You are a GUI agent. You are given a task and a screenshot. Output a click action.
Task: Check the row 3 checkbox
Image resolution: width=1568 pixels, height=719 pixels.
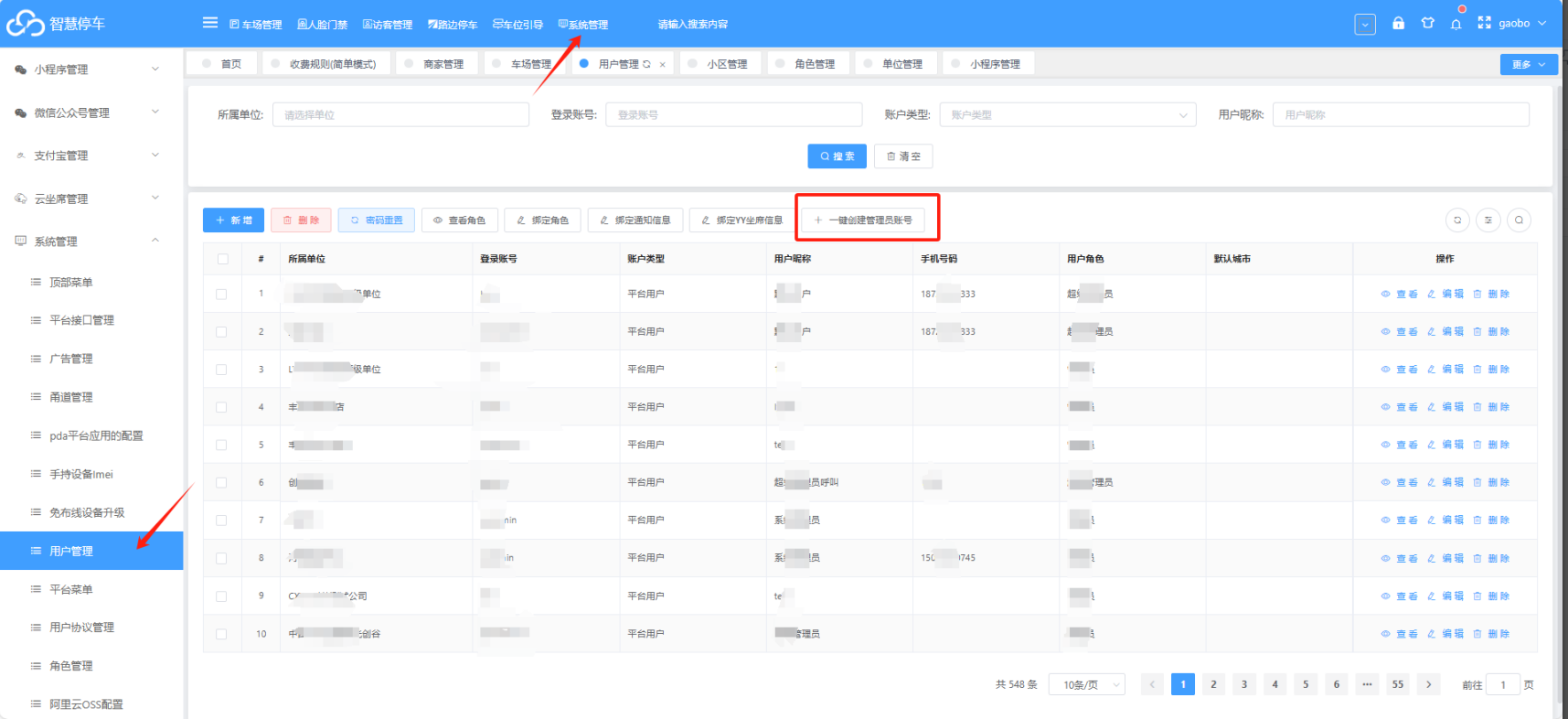point(221,370)
